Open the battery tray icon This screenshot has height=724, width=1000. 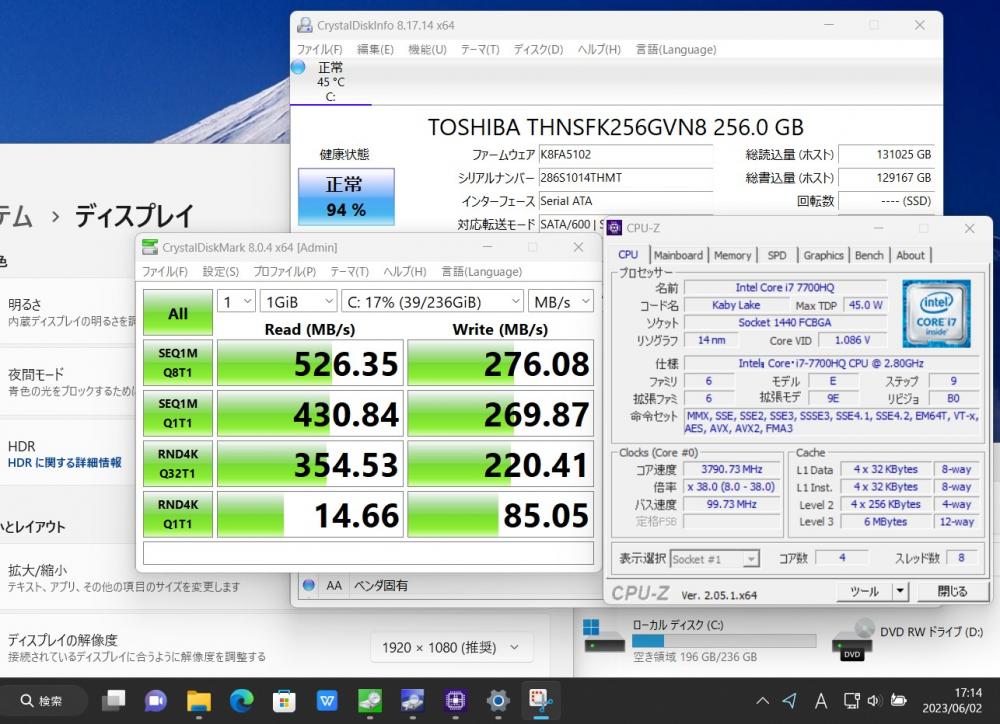[x=899, y=701]
